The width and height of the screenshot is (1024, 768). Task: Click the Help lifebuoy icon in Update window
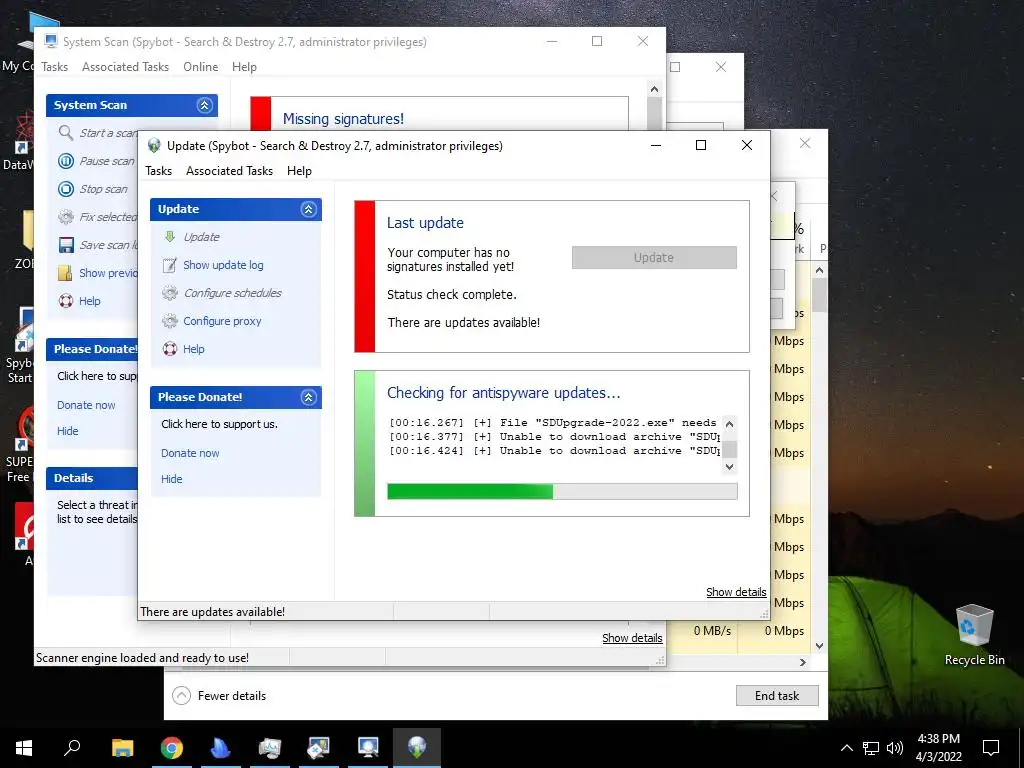click(x=170, y=349)
